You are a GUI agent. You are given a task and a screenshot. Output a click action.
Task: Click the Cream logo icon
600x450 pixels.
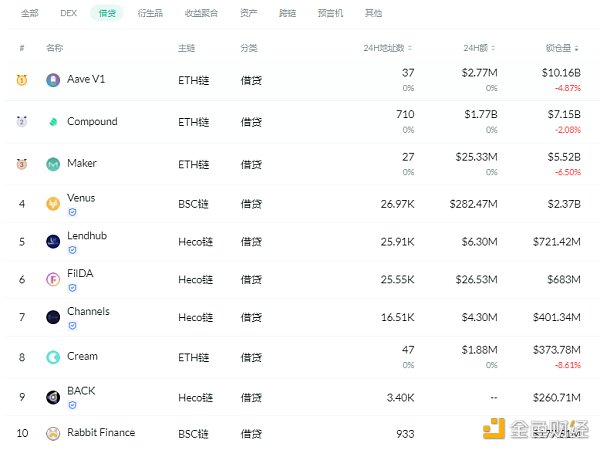53,357
